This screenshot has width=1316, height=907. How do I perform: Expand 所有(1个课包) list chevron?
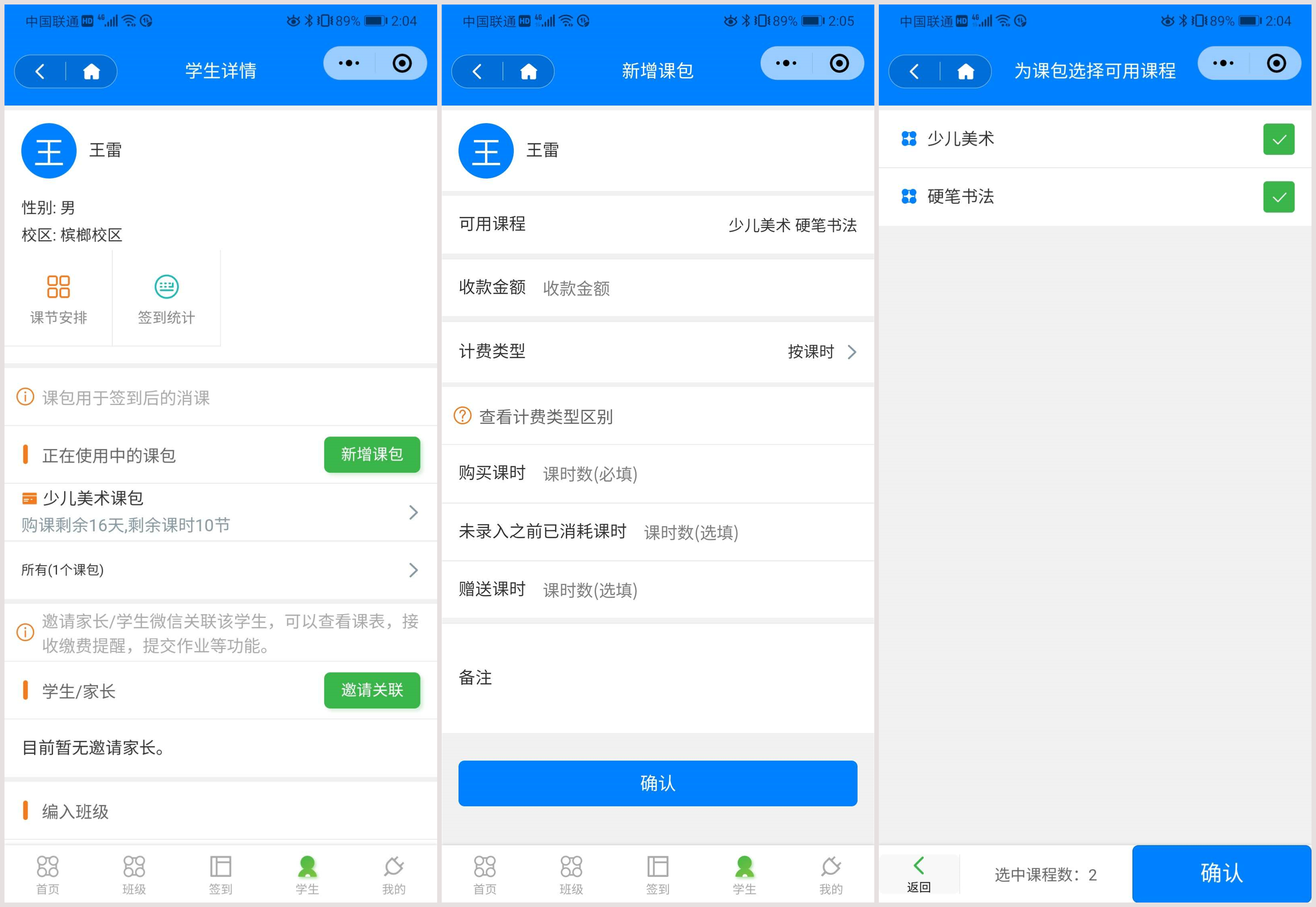tap(413, 570)
